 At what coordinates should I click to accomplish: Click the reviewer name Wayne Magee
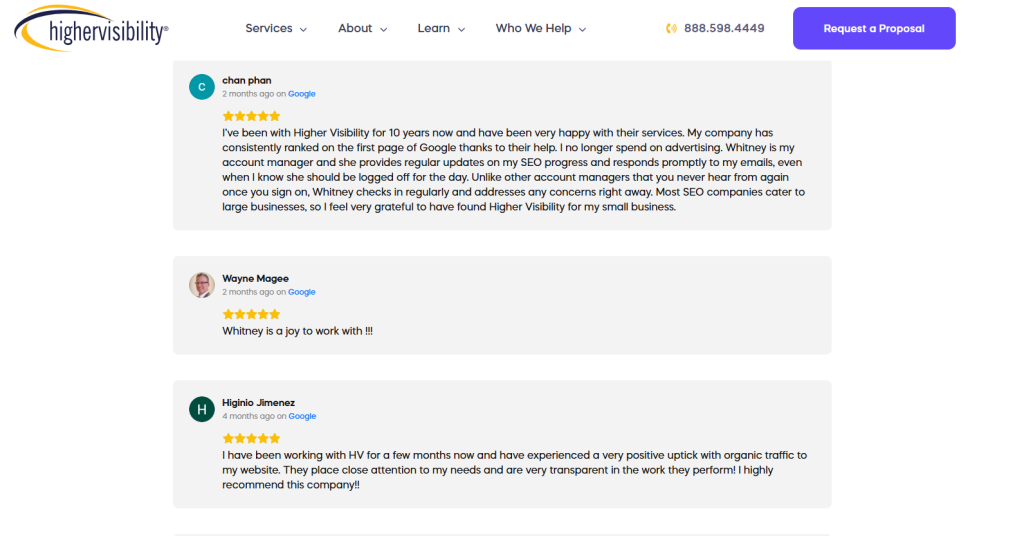pos(255,278)
